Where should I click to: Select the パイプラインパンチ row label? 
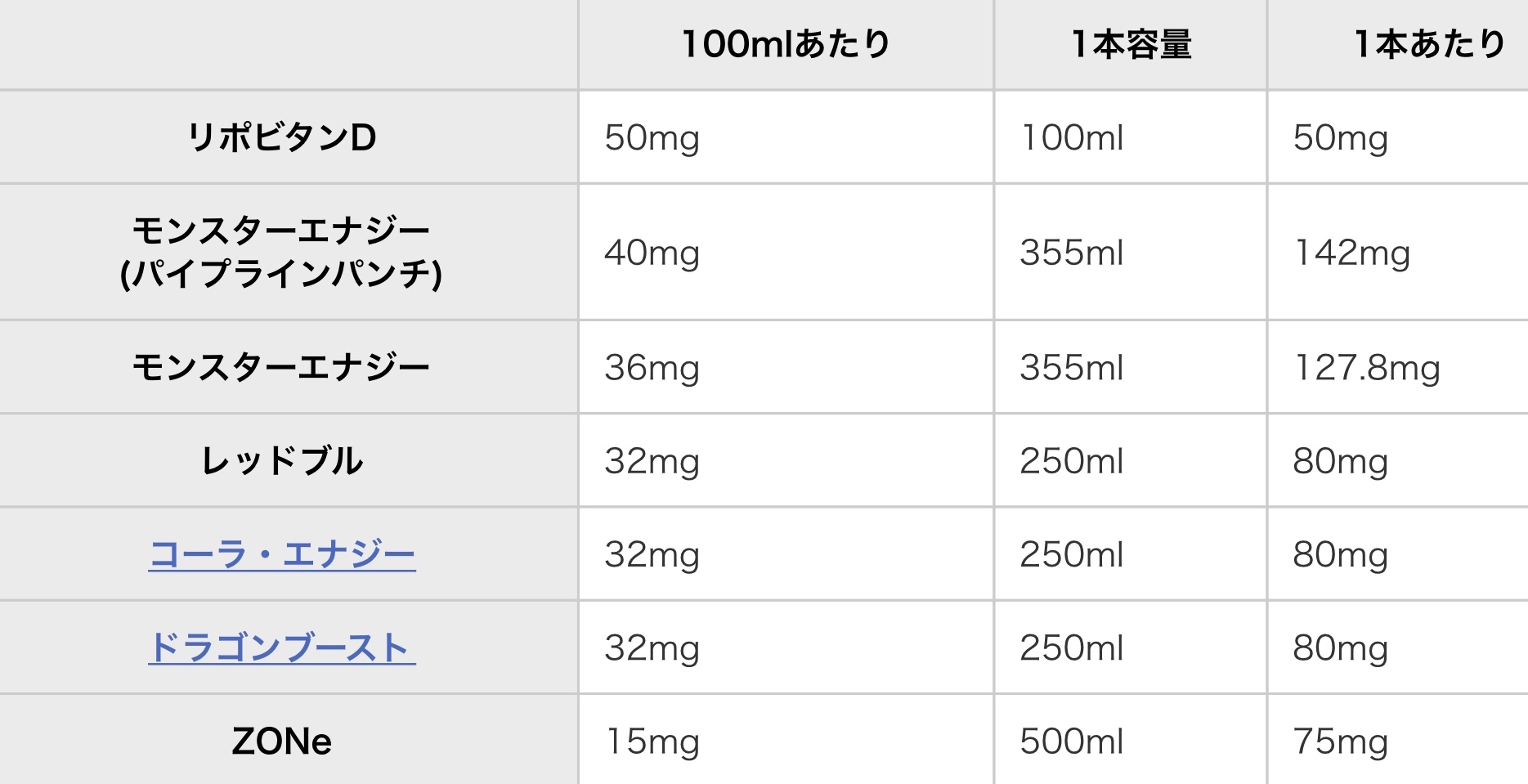tap(282, 273)
